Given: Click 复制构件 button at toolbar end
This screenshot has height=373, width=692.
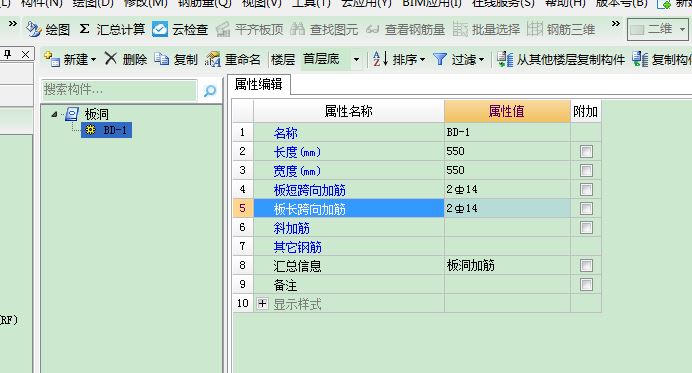Looking at the screenshot, I should pyautogui.click(x=662, y=59).
